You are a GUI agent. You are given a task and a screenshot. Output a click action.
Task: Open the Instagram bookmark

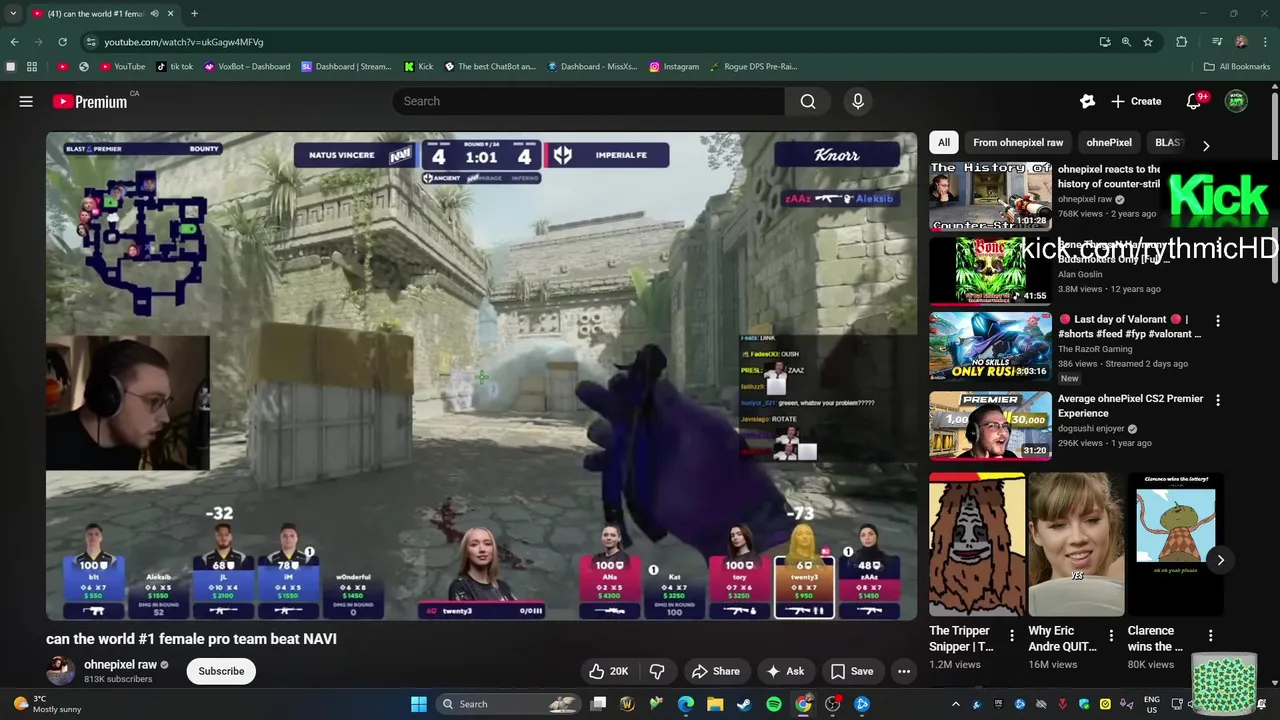coord(674,67)
